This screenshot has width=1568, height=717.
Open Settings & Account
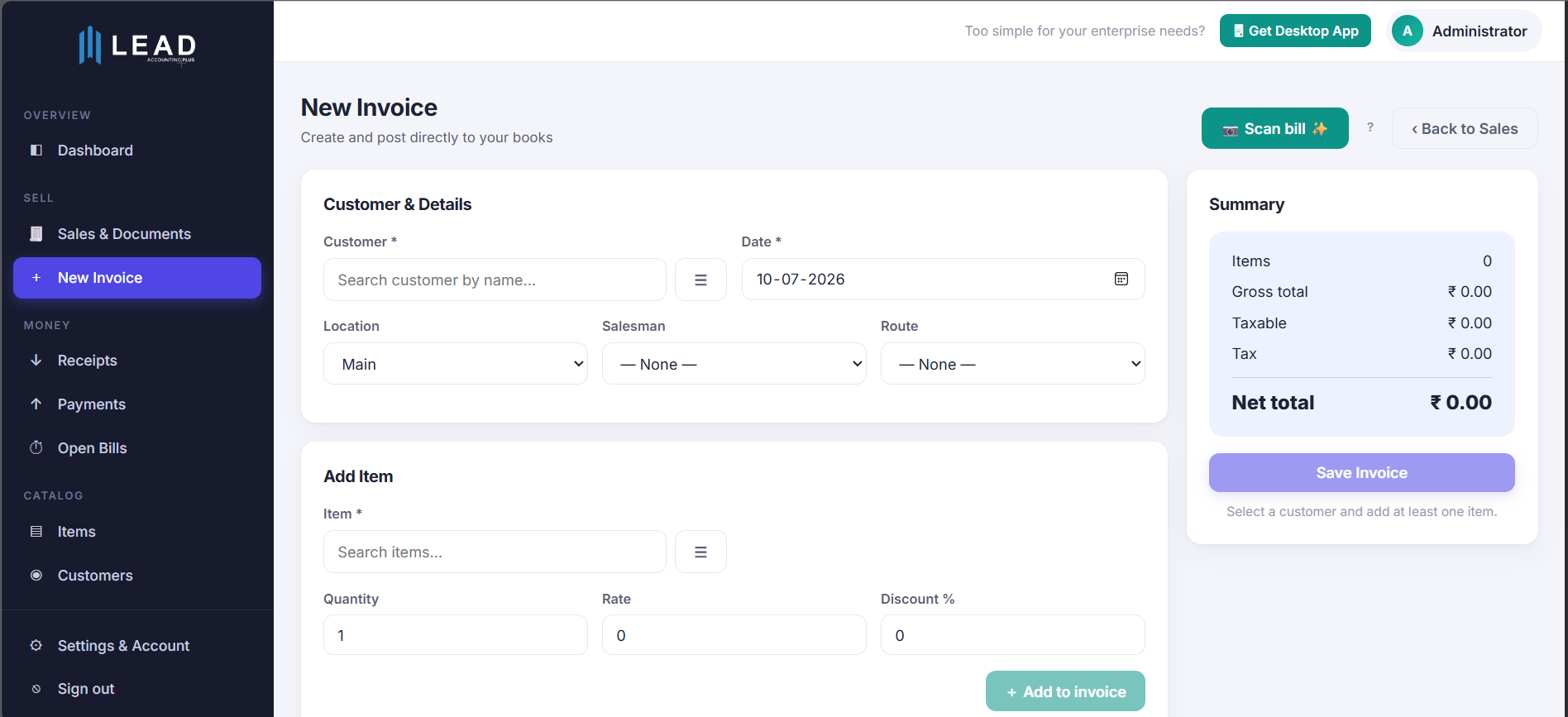tap(137, 646)
